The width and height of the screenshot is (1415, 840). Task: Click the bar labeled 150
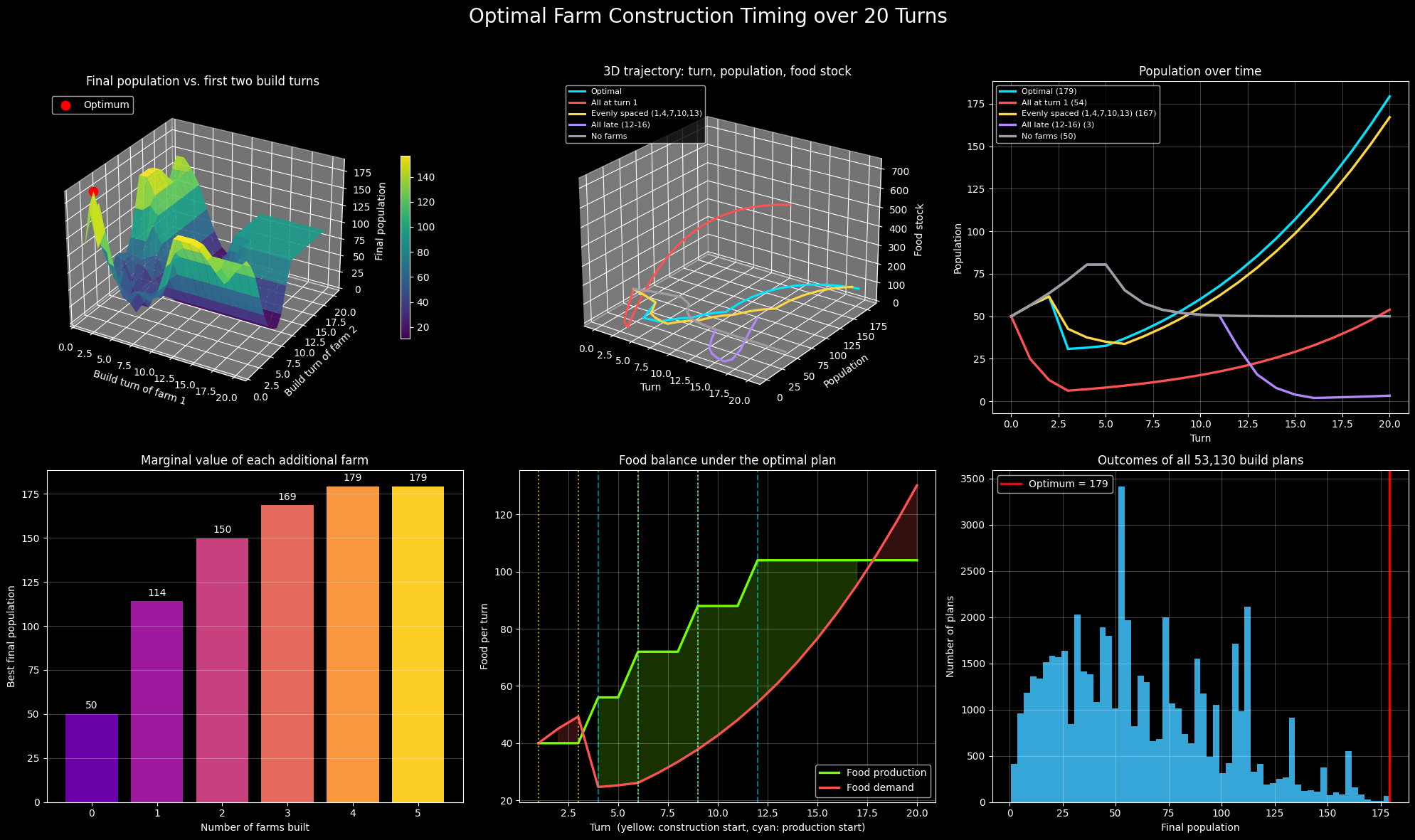(x=222, y=670)
